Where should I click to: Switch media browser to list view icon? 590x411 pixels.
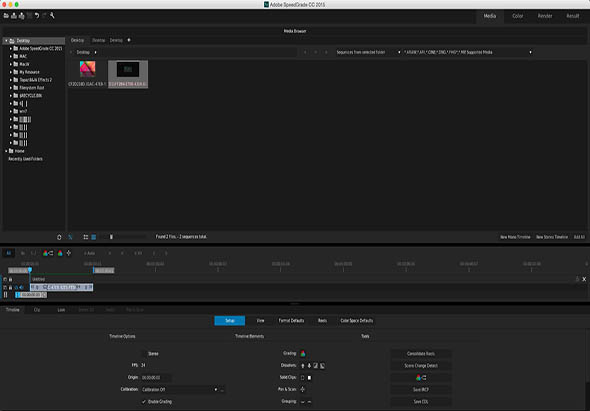coord(94,237)
